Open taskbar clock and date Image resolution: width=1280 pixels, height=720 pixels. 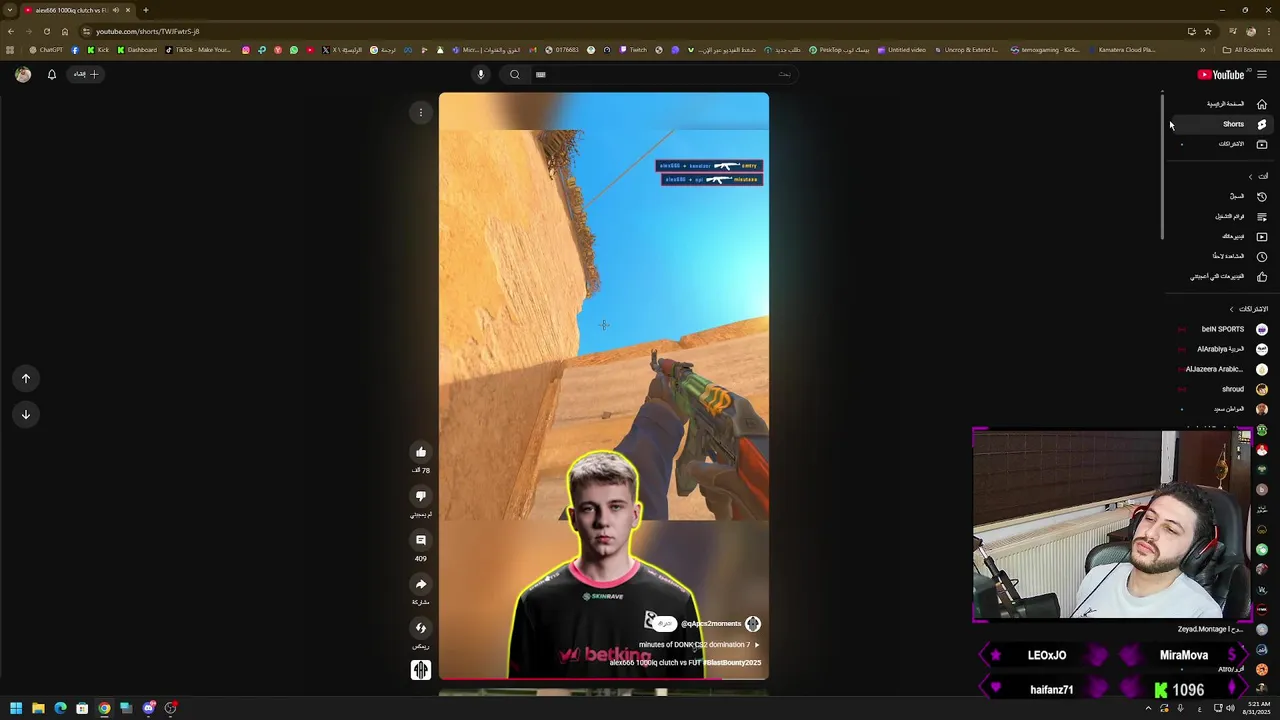click(x=1256, y=708)
